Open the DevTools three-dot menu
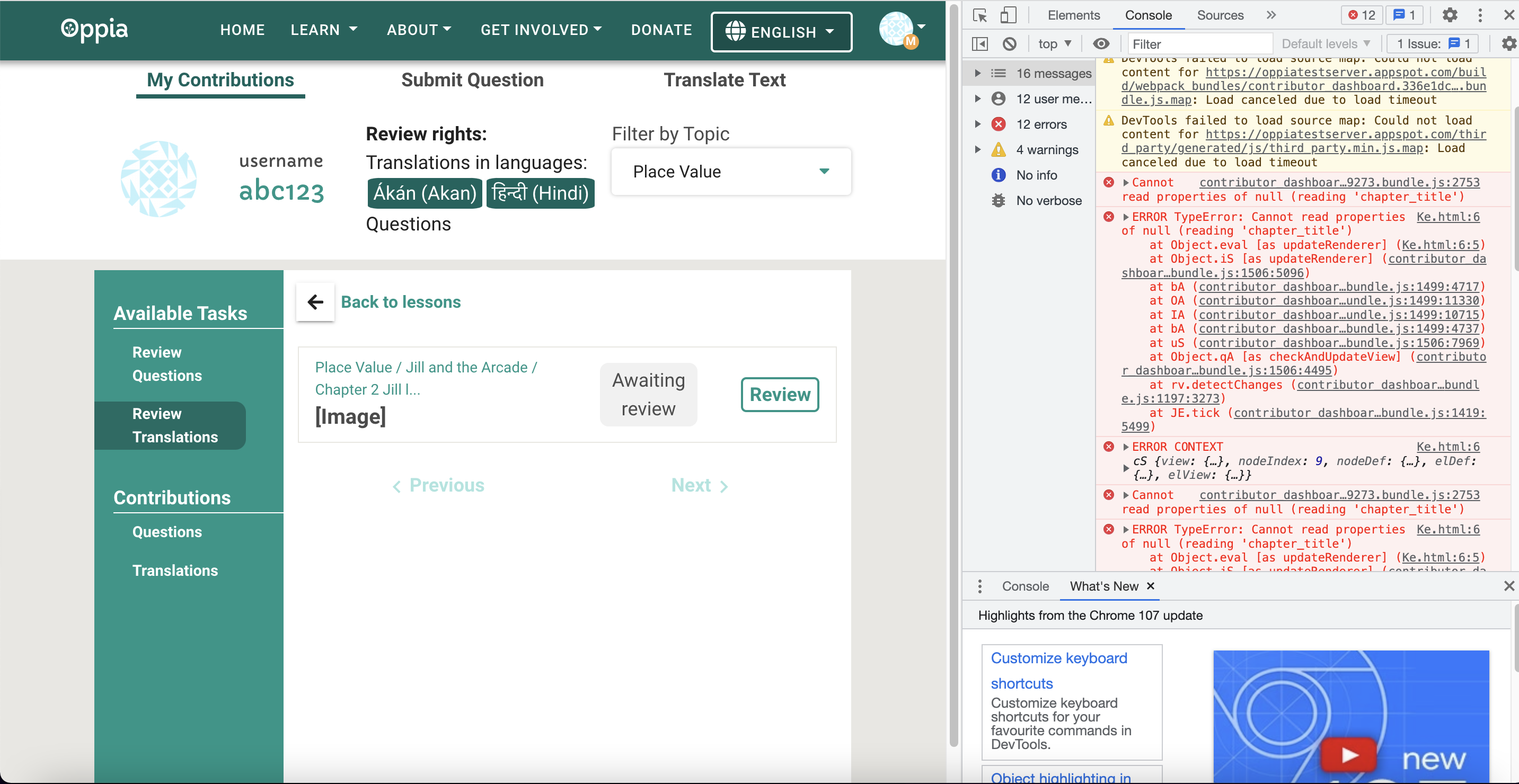The height and width of the screenshot is (784, 1519). tap(1481, 15)
